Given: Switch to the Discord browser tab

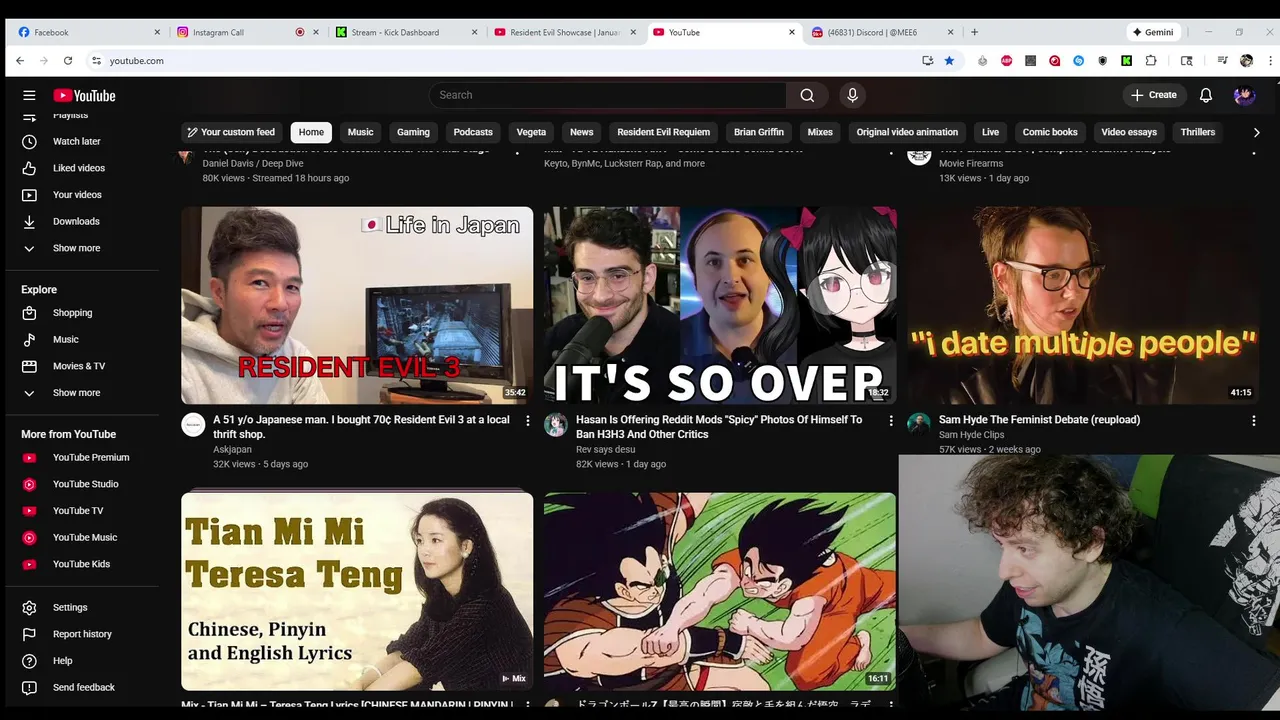Looking at the screenshot, I should click(x=883, y=32).
